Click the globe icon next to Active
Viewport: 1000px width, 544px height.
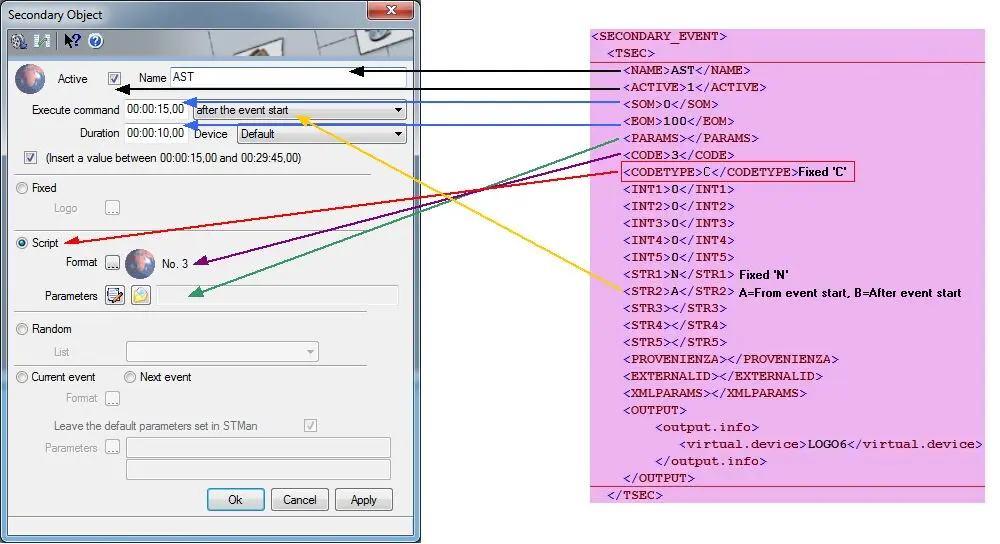[31, 78]
